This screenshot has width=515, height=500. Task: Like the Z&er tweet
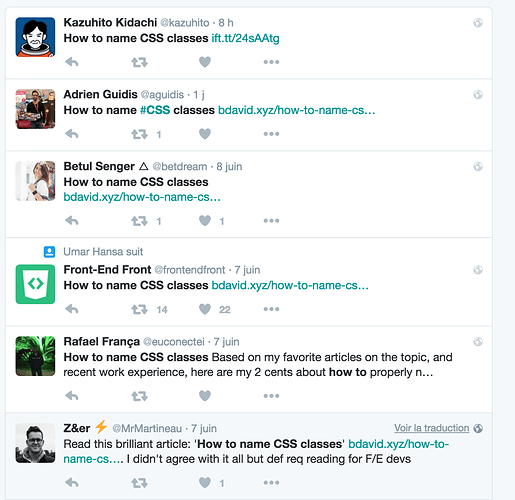coord(205,483)
